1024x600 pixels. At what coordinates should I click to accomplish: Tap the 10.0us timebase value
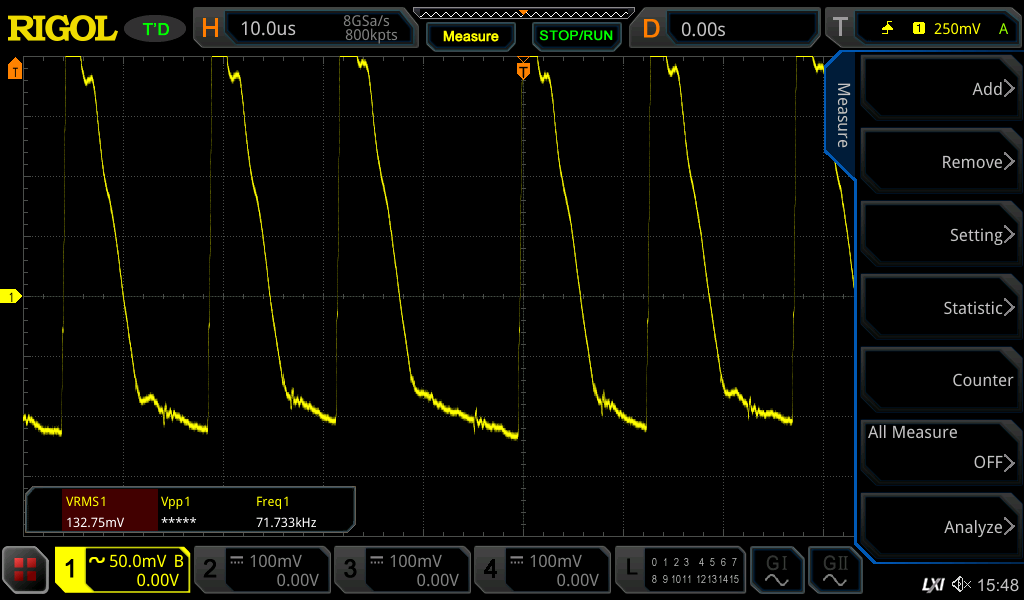point(268,29)
